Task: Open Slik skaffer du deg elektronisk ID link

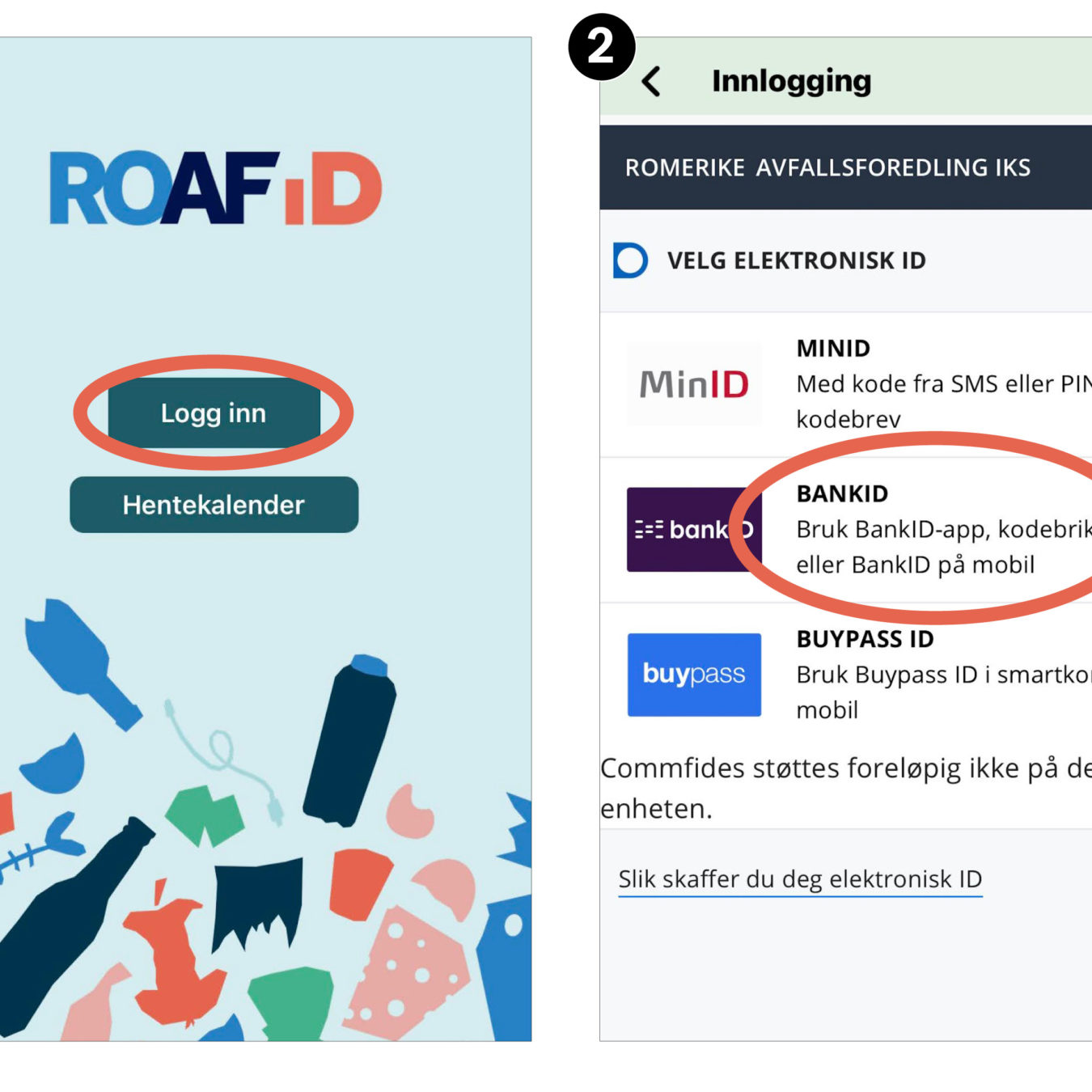Action: [800, 879]
